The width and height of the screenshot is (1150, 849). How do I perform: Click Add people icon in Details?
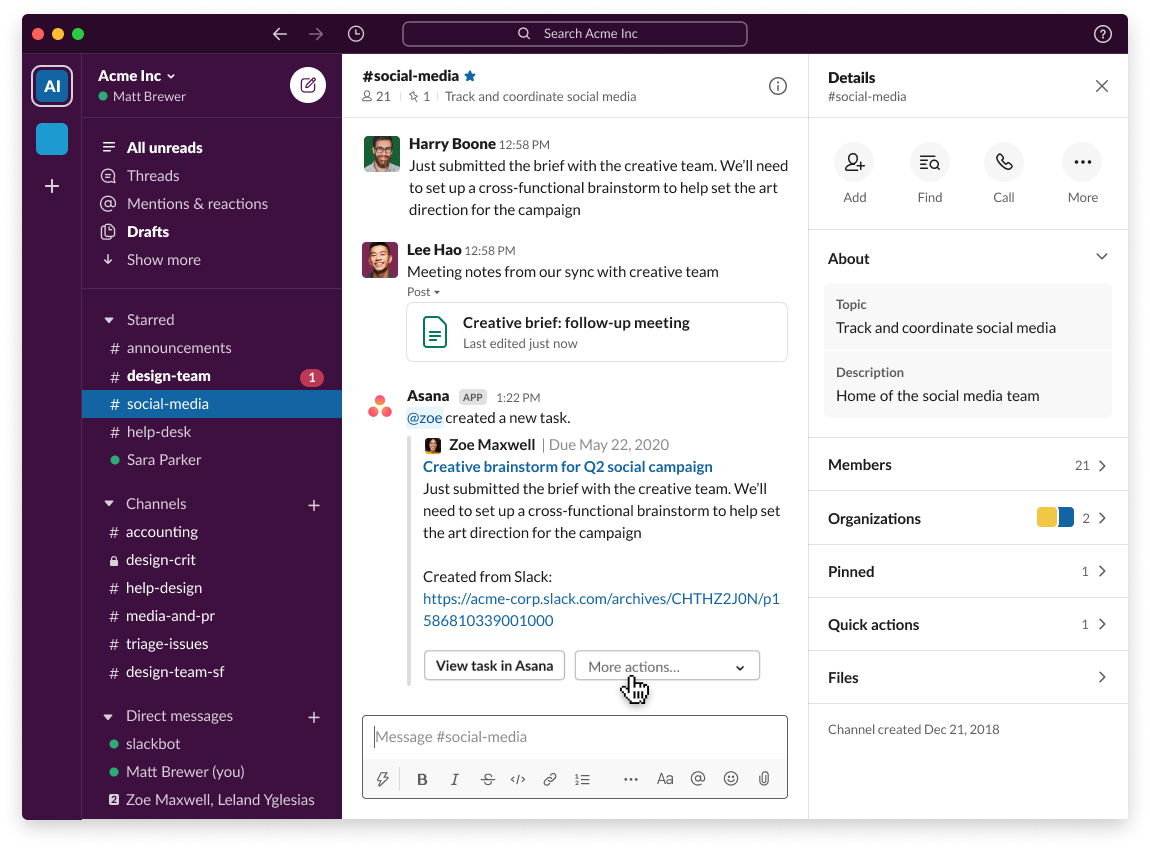(x=854, y=162)
